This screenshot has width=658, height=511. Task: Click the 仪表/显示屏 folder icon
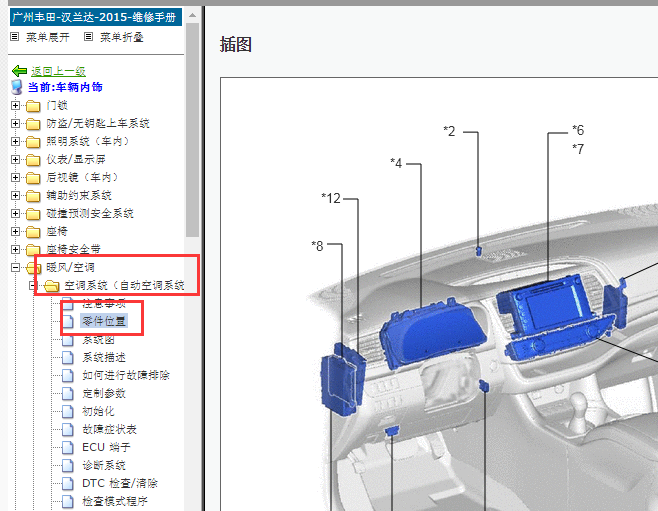click(33, 160)
